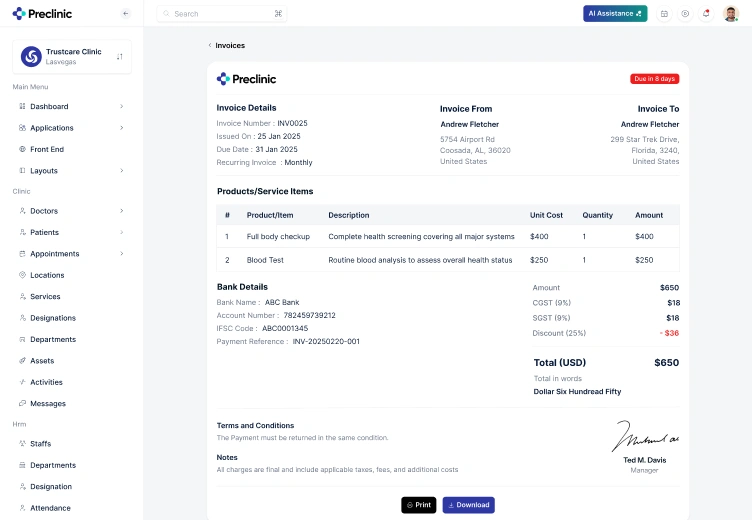The height and width of the screenshot is (520, 752).
Task: Go back via Invoices breadcrumb link
Action: [x=226, y=46]
